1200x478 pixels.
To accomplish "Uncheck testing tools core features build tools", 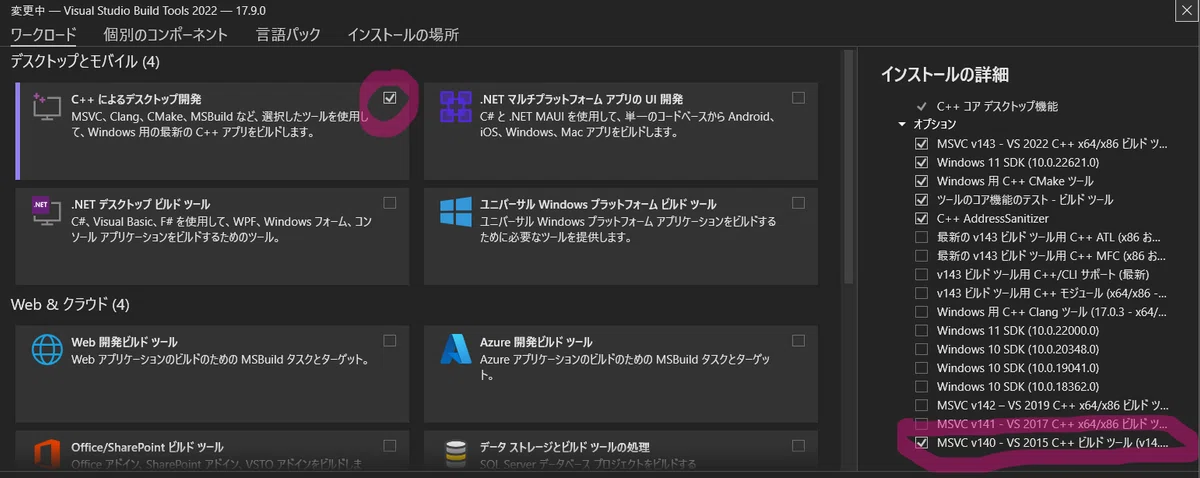I will (921, 200).
